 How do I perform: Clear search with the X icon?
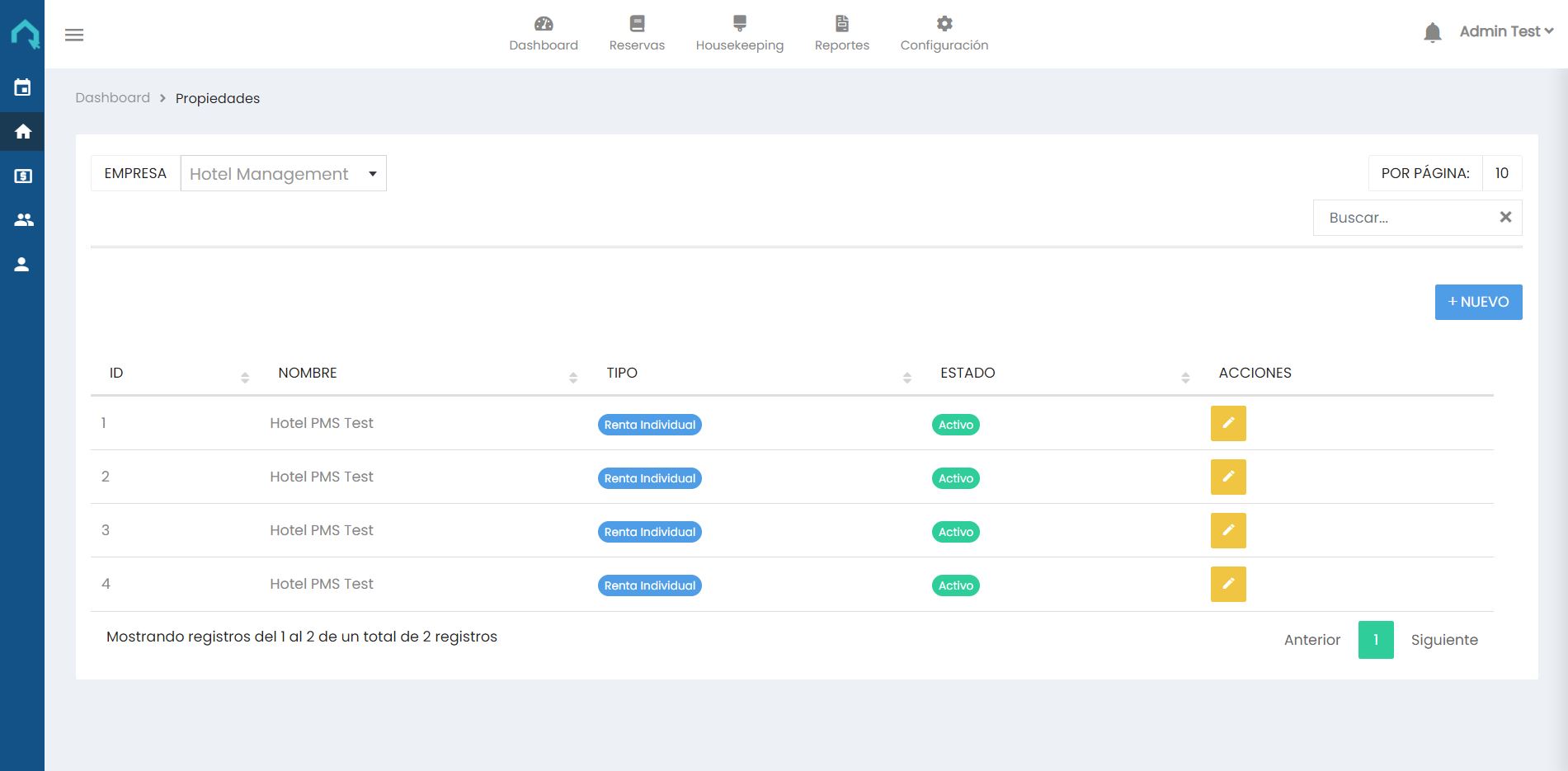pos(1505,218)
